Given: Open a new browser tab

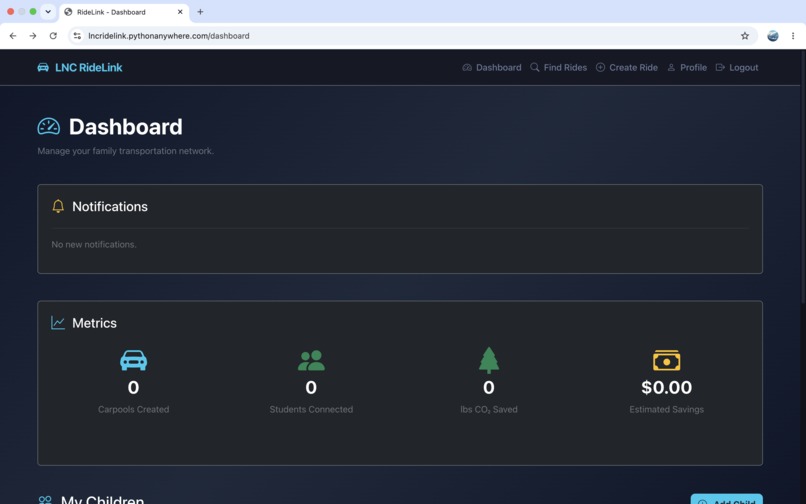Looking at the screenshot, I should click(200, 12).
